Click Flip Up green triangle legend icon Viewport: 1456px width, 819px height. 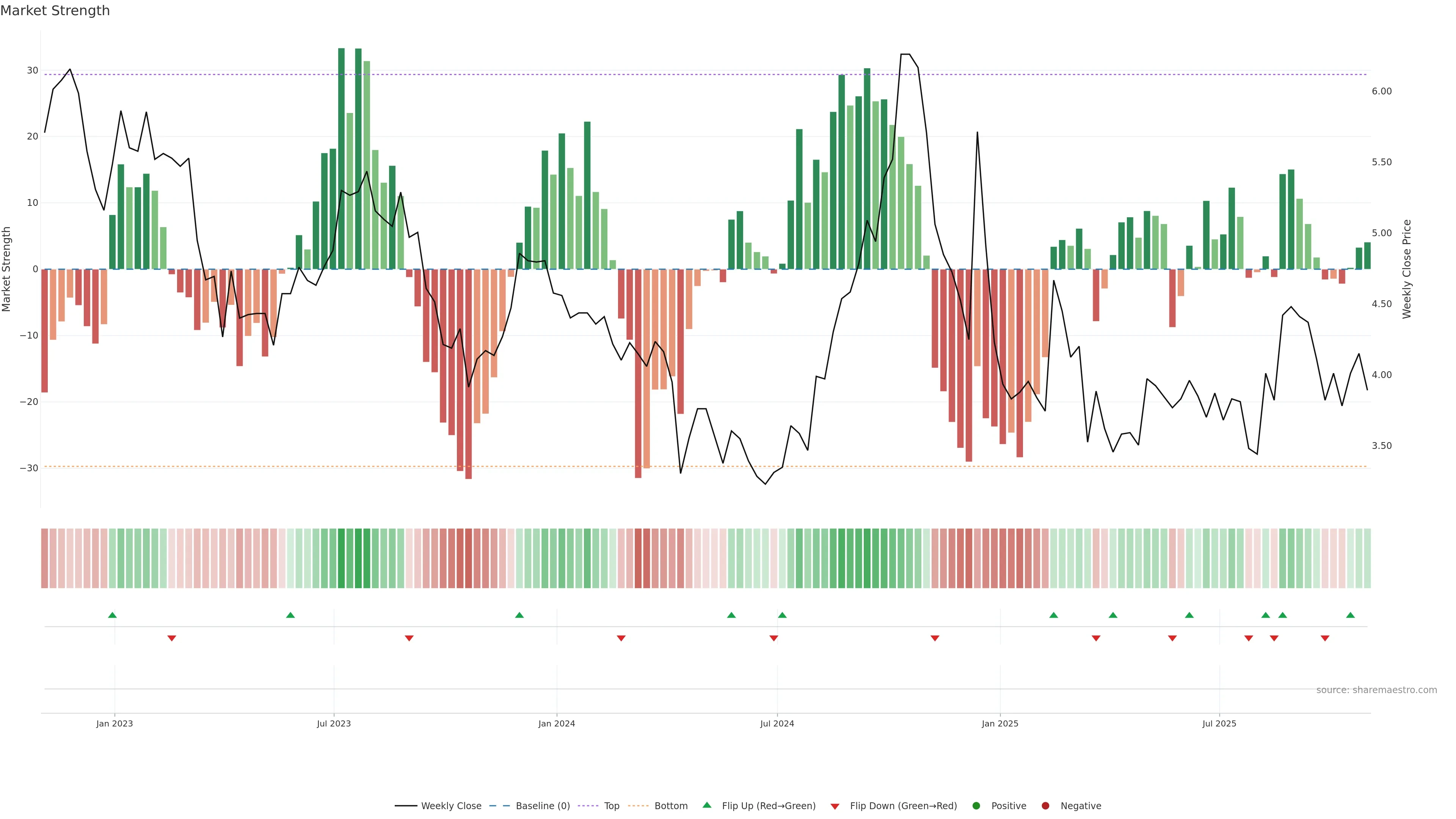click(706, 805)
